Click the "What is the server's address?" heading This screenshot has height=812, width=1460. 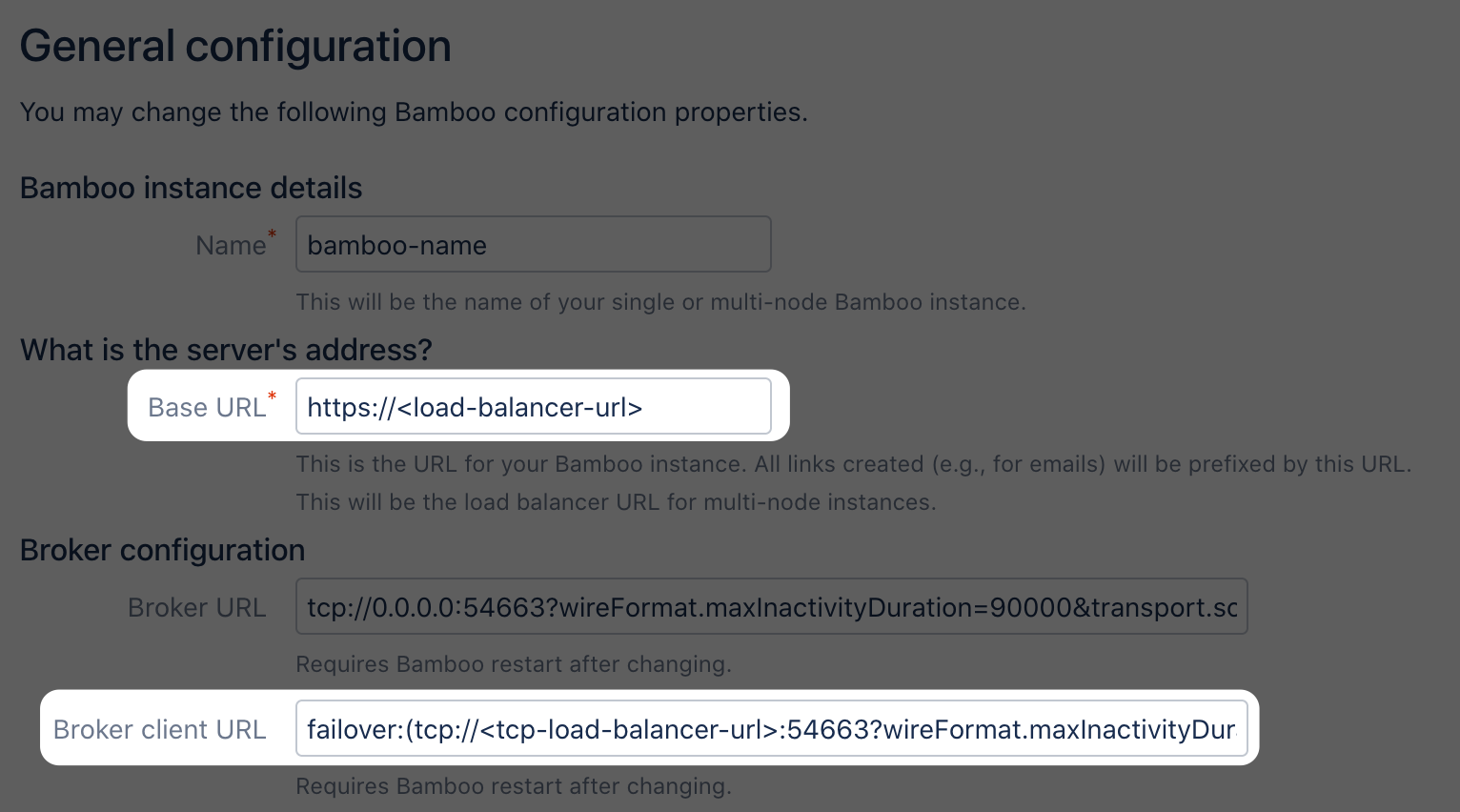[x=226, y=350]
